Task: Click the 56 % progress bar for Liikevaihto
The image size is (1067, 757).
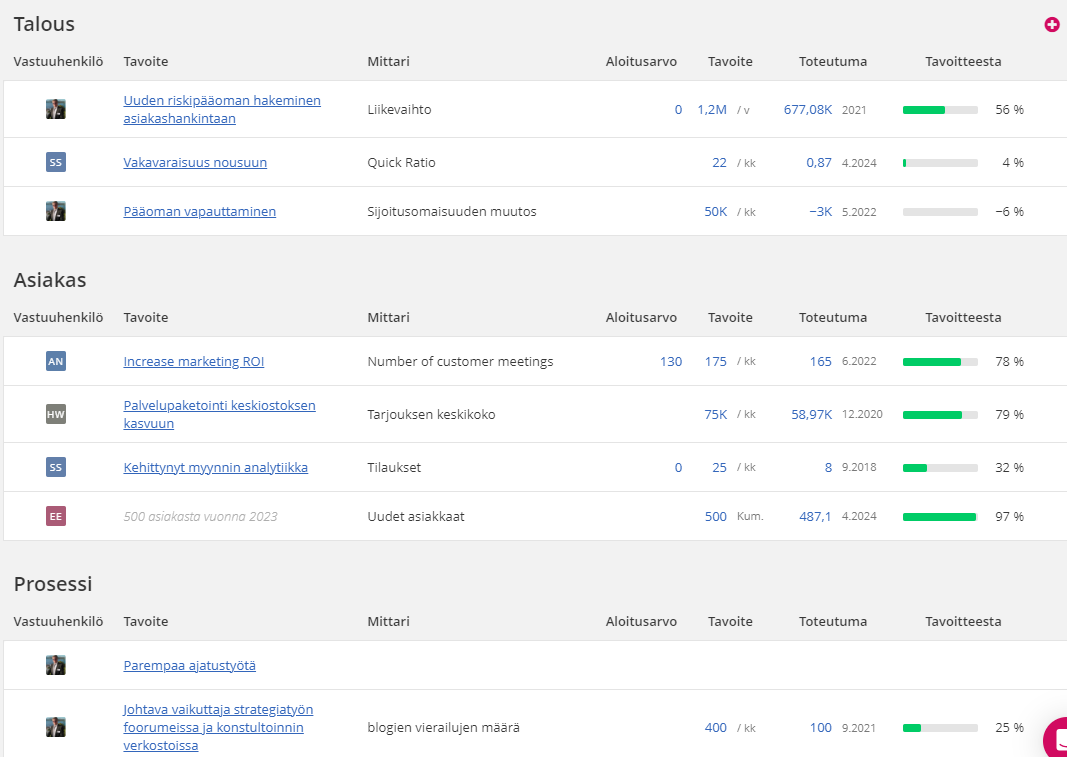Action: point(940,110)
